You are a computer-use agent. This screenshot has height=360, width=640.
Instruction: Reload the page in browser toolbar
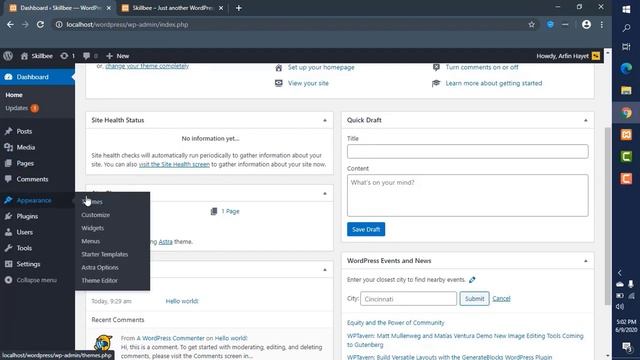tap(40, 24)
